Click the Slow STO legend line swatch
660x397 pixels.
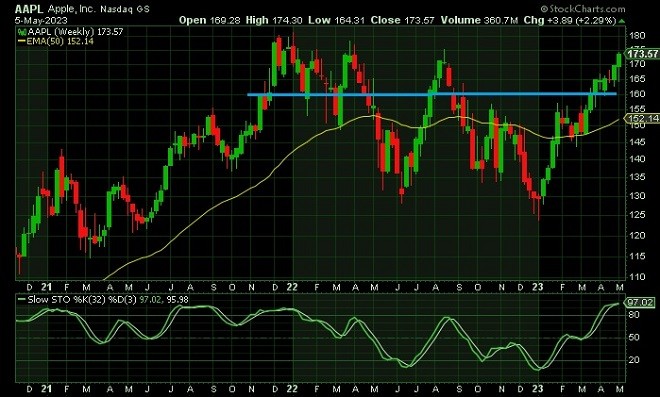22,300
